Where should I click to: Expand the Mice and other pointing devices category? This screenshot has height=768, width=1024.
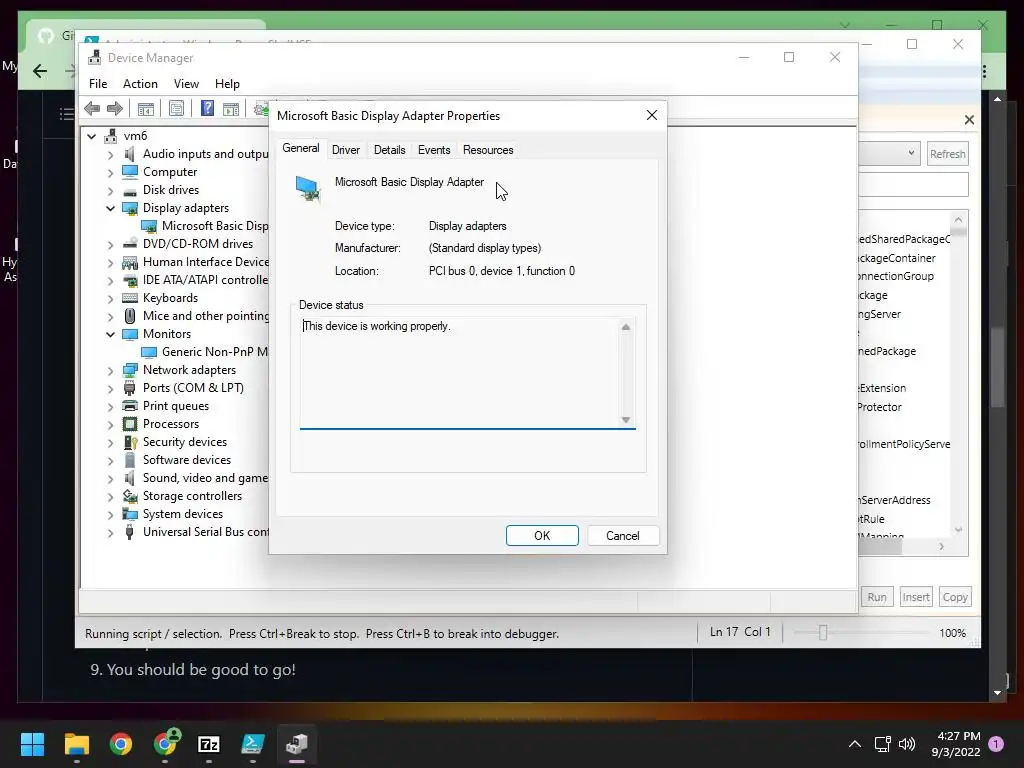tap(110, 317)
